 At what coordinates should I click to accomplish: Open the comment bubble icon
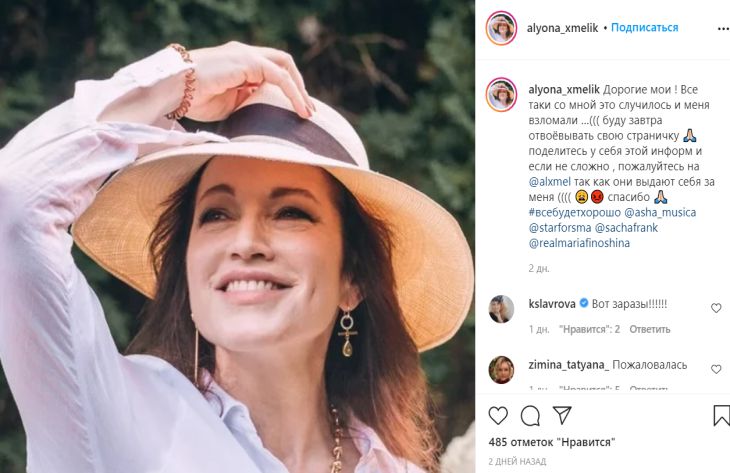tap(530, 415)
